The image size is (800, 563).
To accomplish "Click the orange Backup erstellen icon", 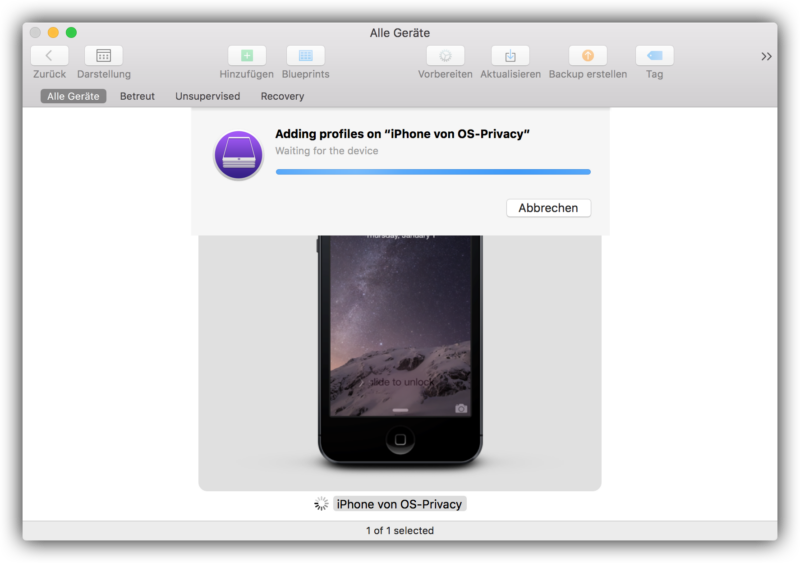I will pos(588,56).
